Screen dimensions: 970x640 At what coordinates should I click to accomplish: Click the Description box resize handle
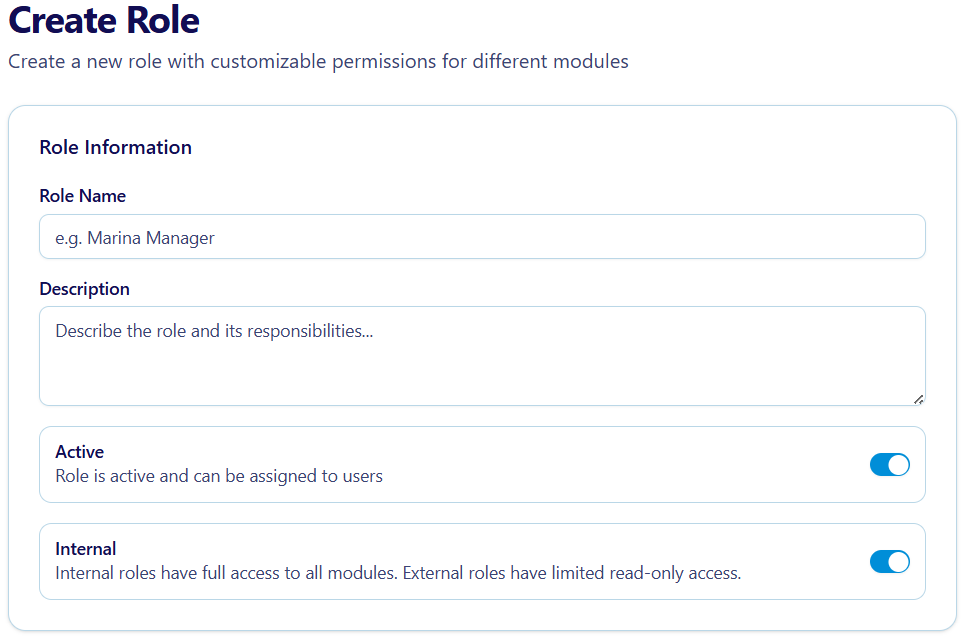(x=918, y=399)
